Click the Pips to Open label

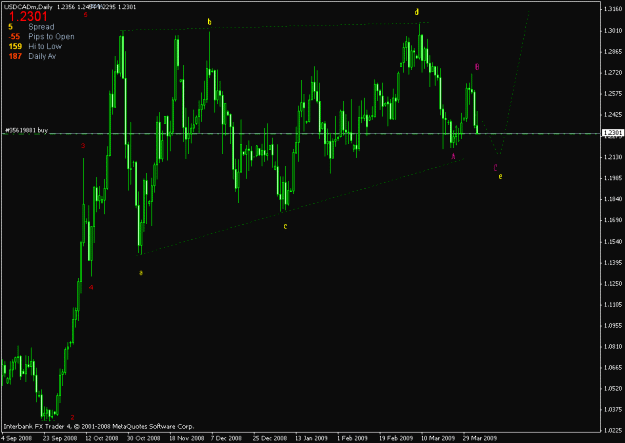click(x=51, y=37)
